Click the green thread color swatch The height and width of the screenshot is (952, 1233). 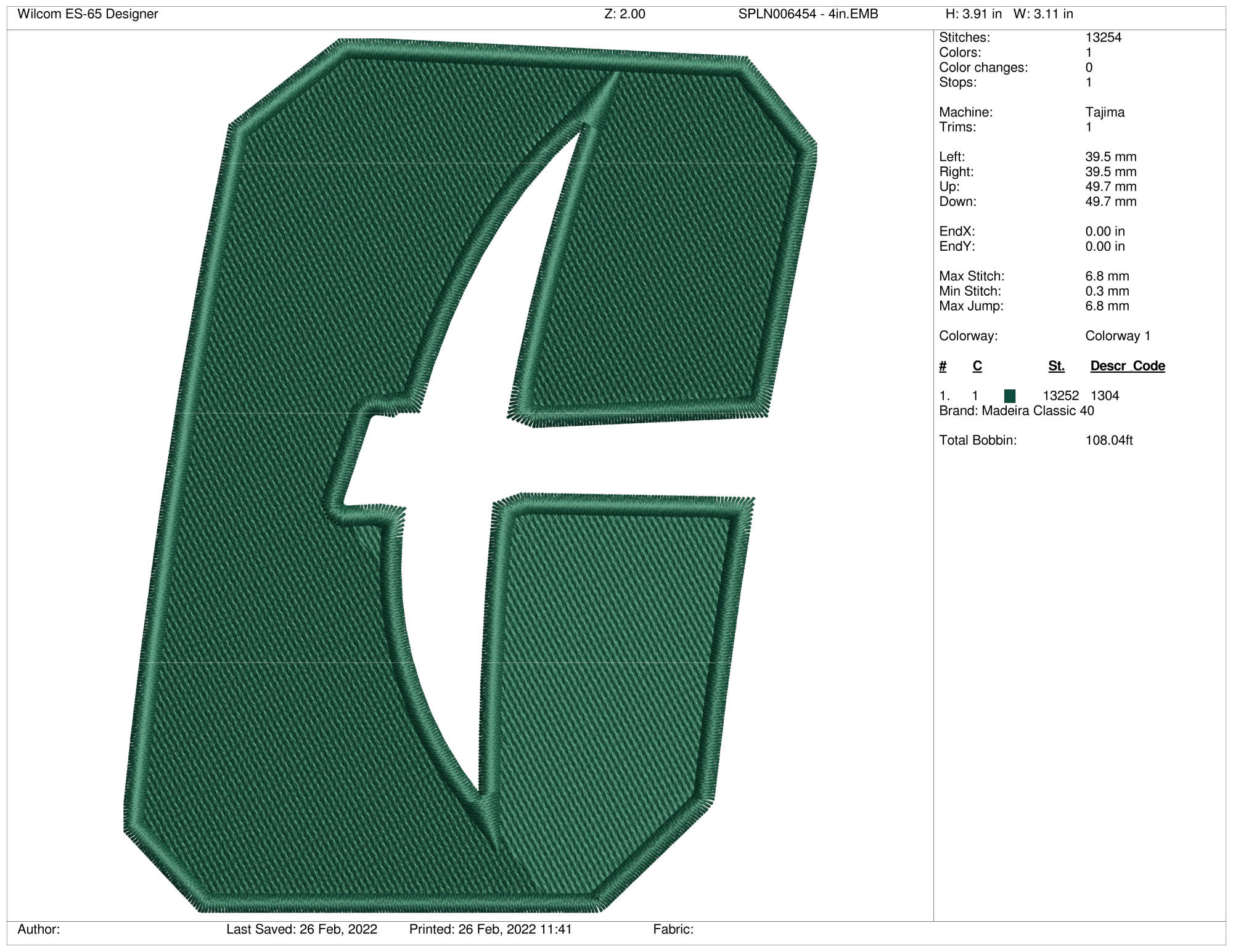point(1010,396)
